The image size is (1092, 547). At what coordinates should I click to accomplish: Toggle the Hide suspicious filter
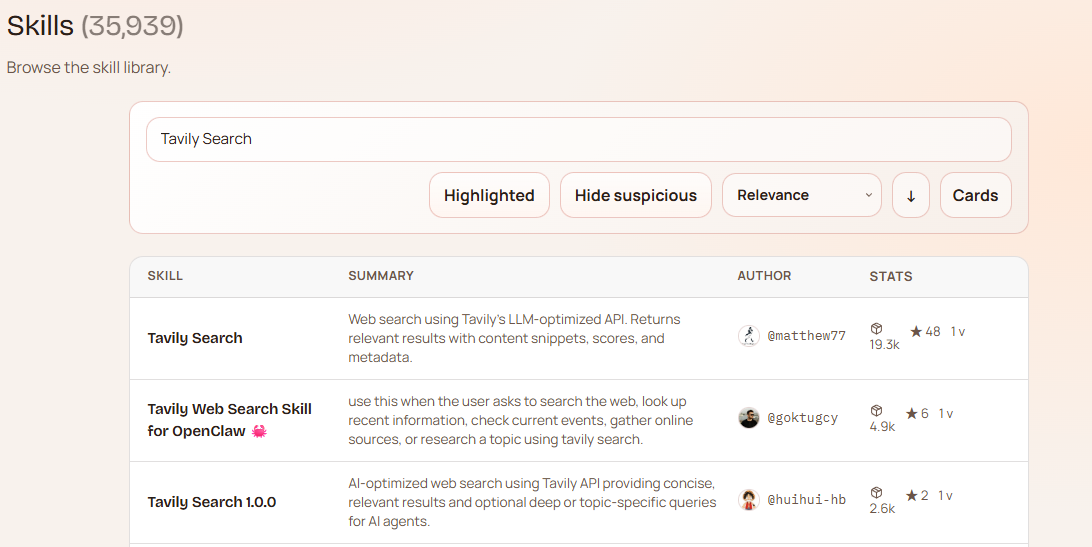click(x=636, y=195)
